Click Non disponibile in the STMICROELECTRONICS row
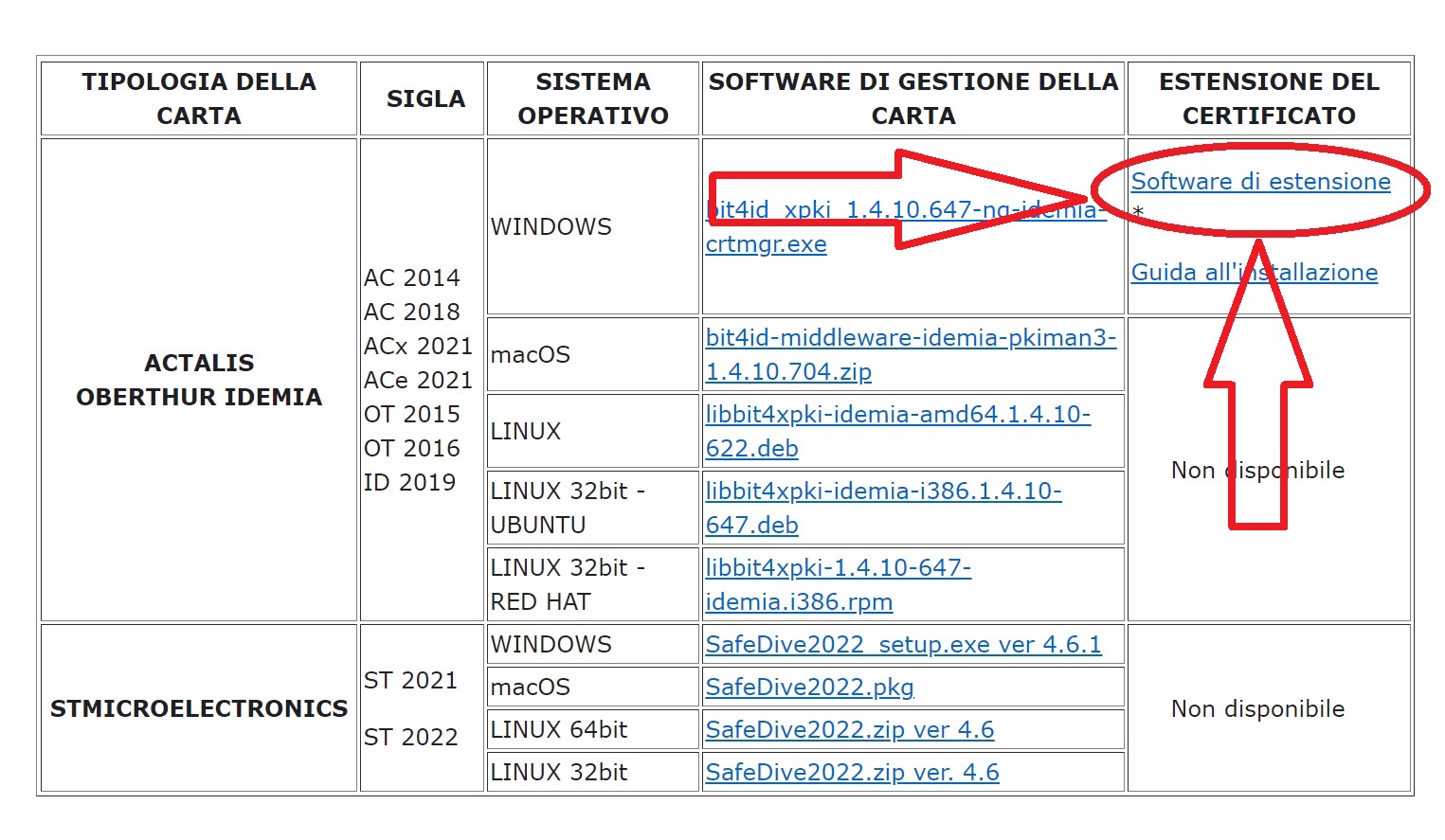 click(x=1257, y=708)
